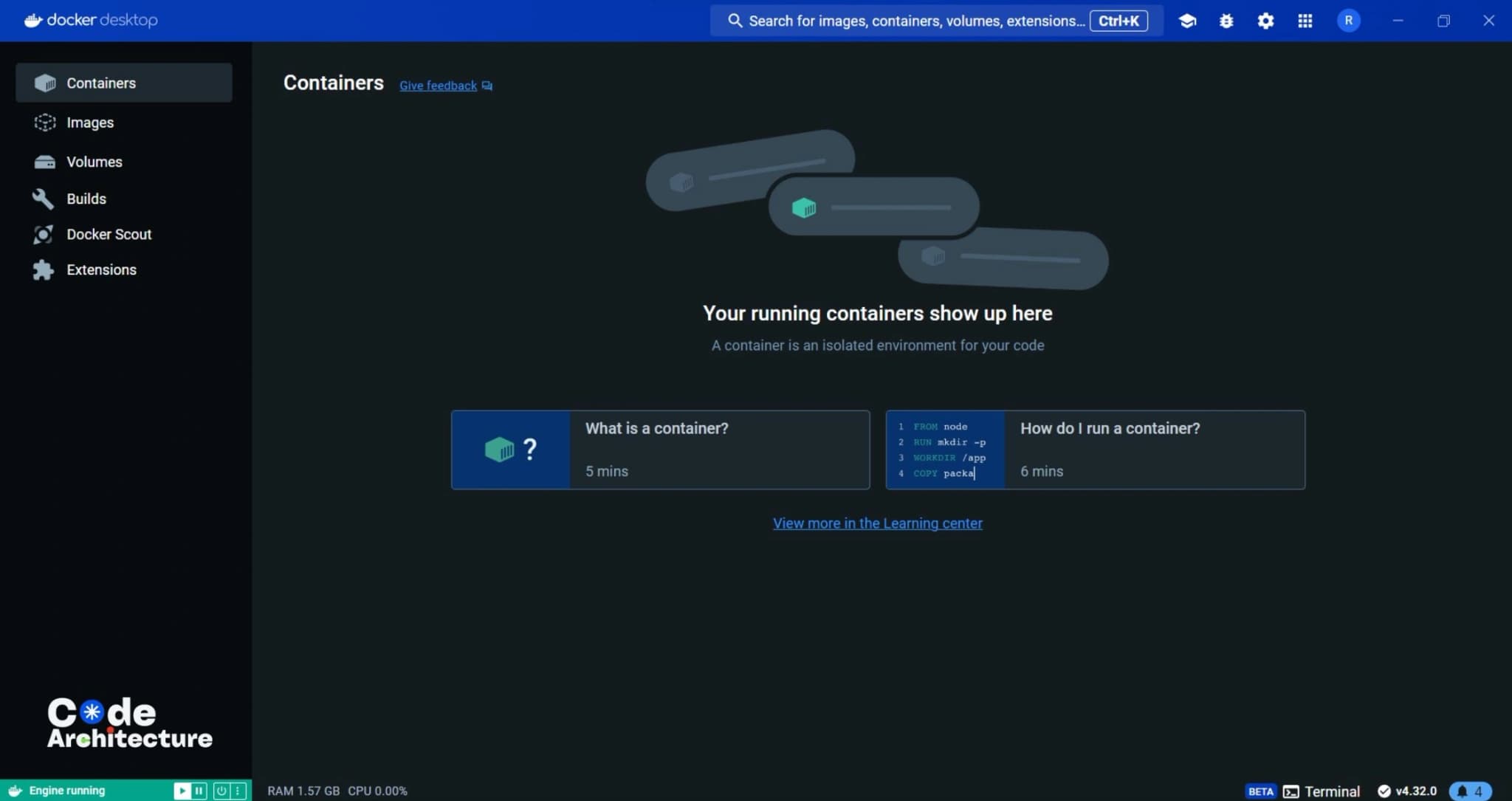Screen dimensions: 1512x801
Task: Click the engine resume play button
Action: 182,791
